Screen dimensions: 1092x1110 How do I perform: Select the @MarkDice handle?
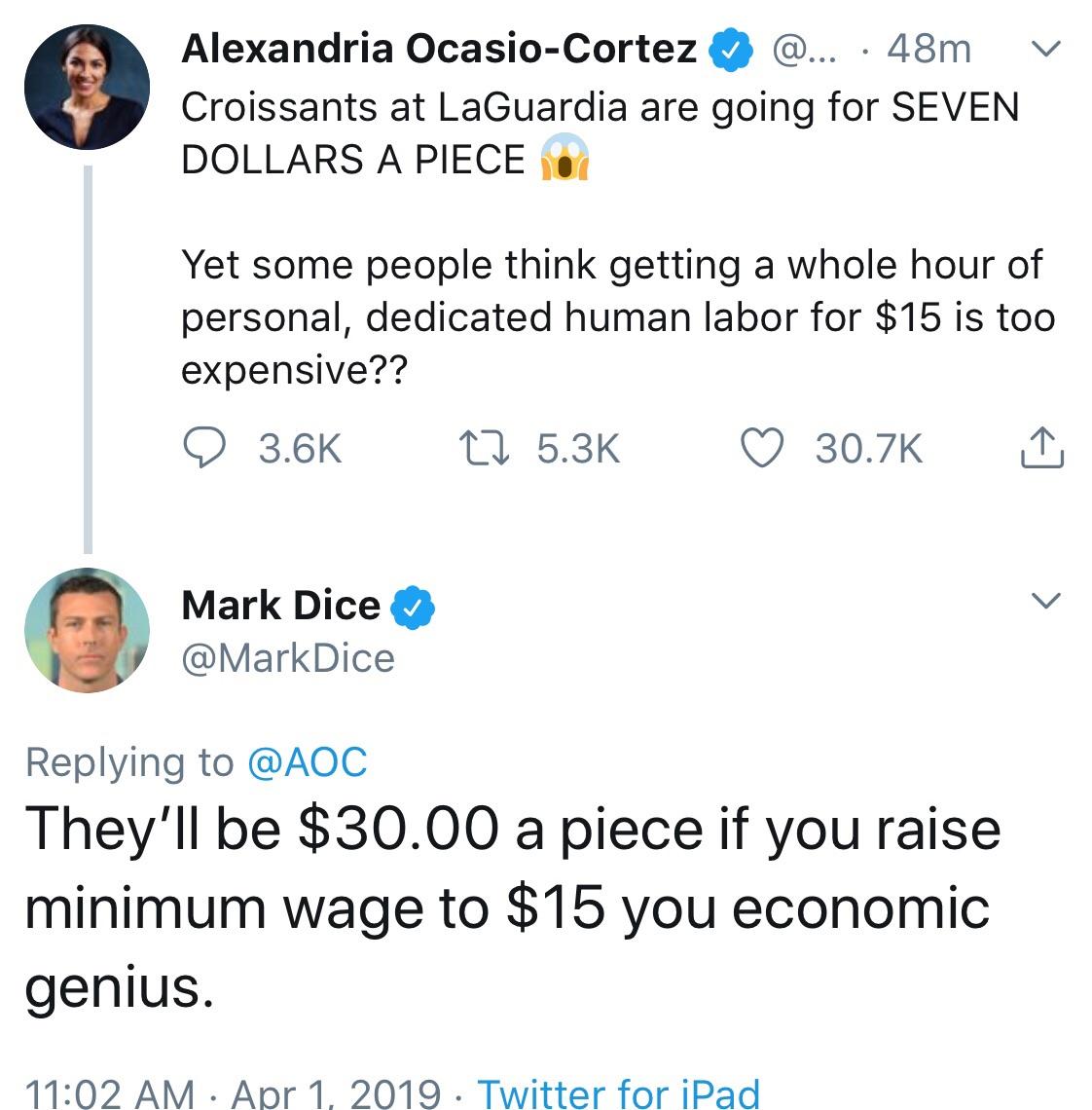(288, 659)
